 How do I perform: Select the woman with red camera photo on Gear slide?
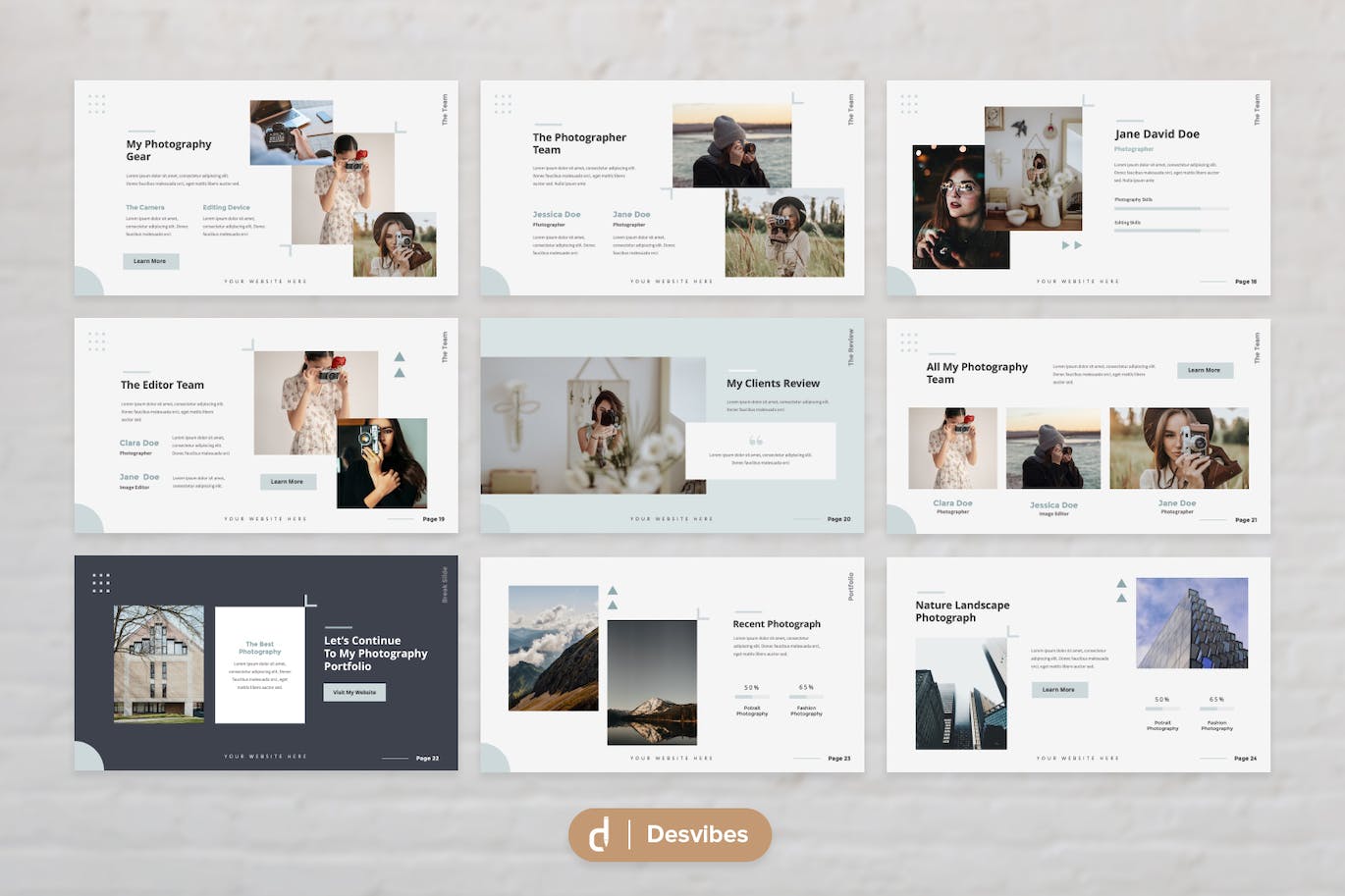click(343, 188)
